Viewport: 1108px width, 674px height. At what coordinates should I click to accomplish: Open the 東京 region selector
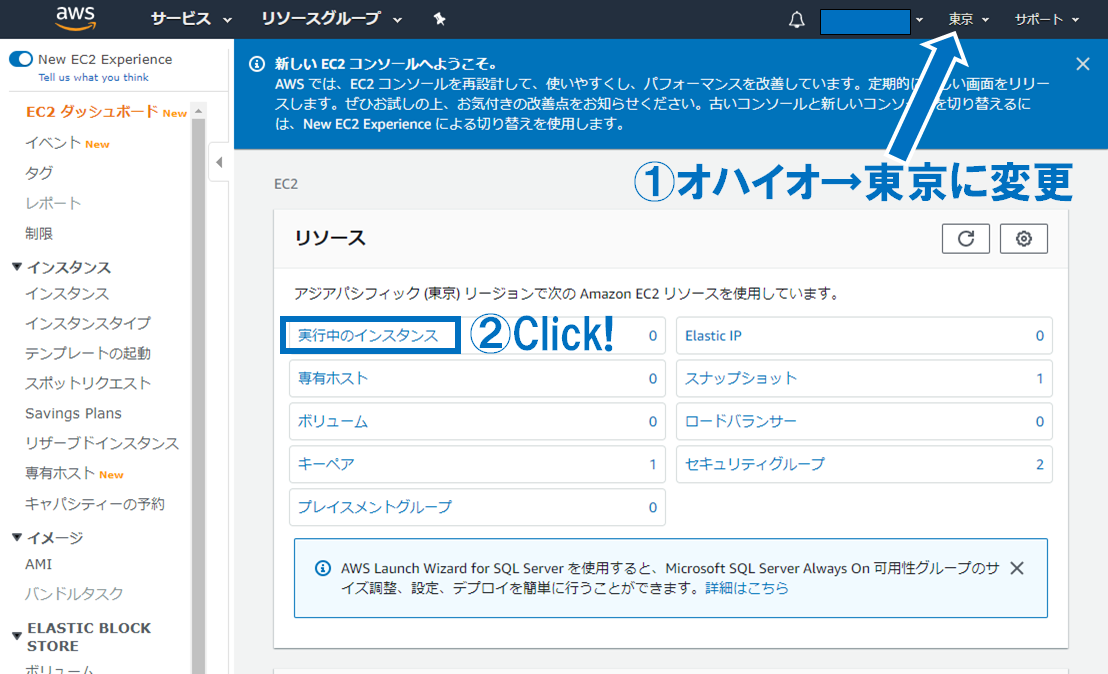pyautogui.click(x=968, y=19)
